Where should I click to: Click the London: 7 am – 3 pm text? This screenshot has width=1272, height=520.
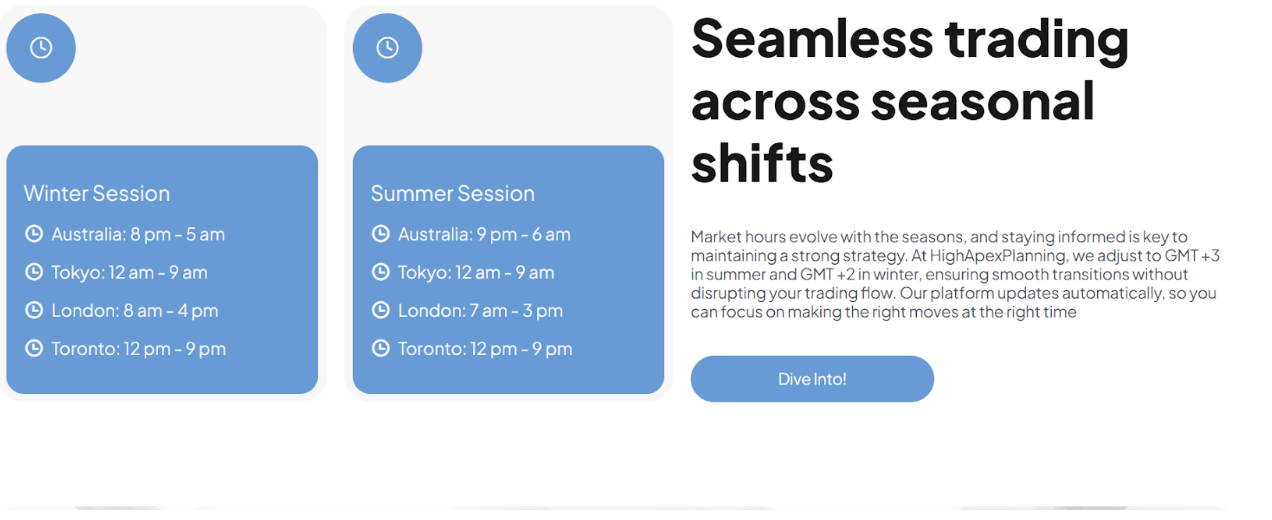[480, 310]
